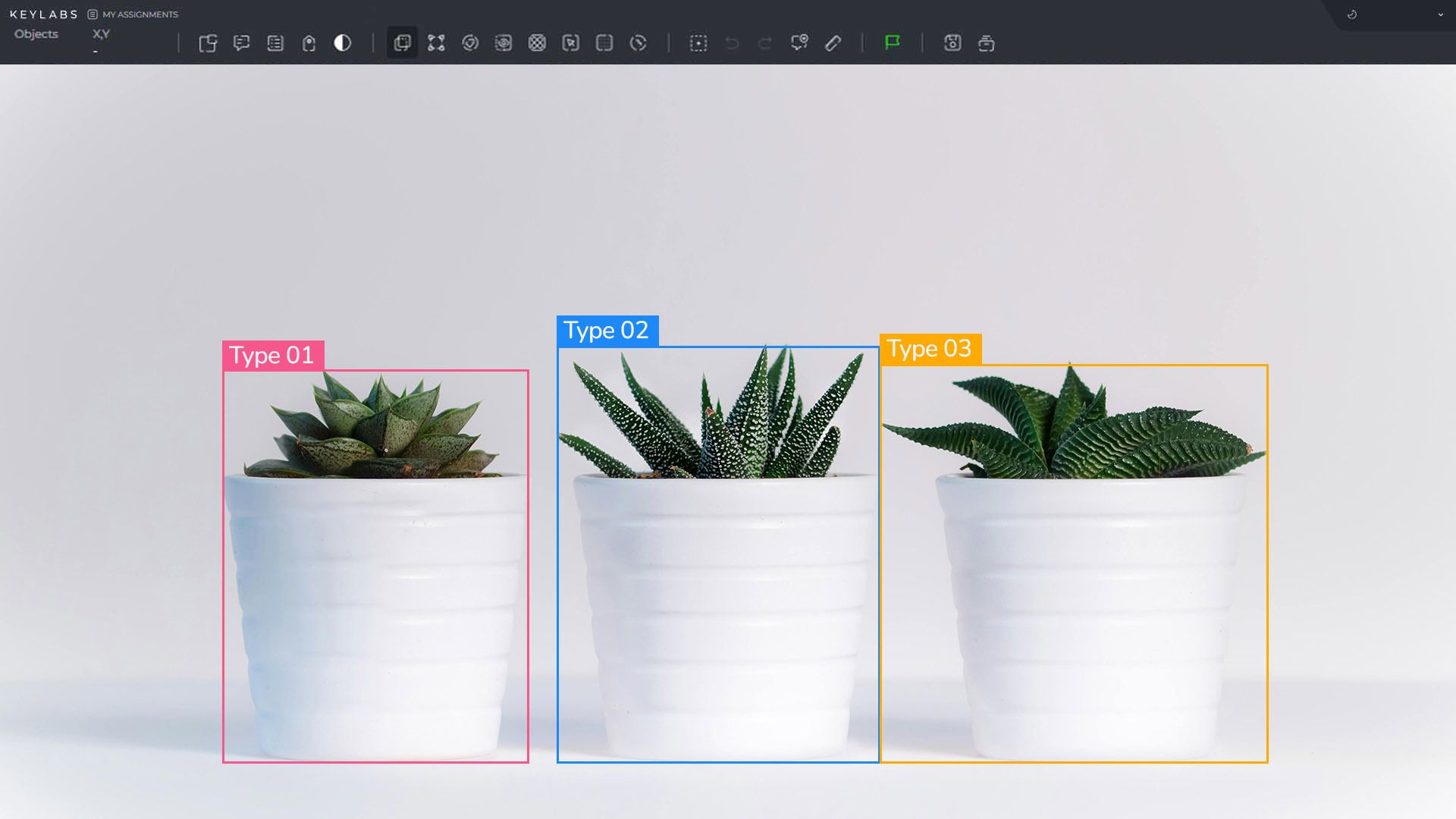Viewport: 1456px width, 819px height.
Task: Toggle the contrast adjustment icon
Action: 343,43
